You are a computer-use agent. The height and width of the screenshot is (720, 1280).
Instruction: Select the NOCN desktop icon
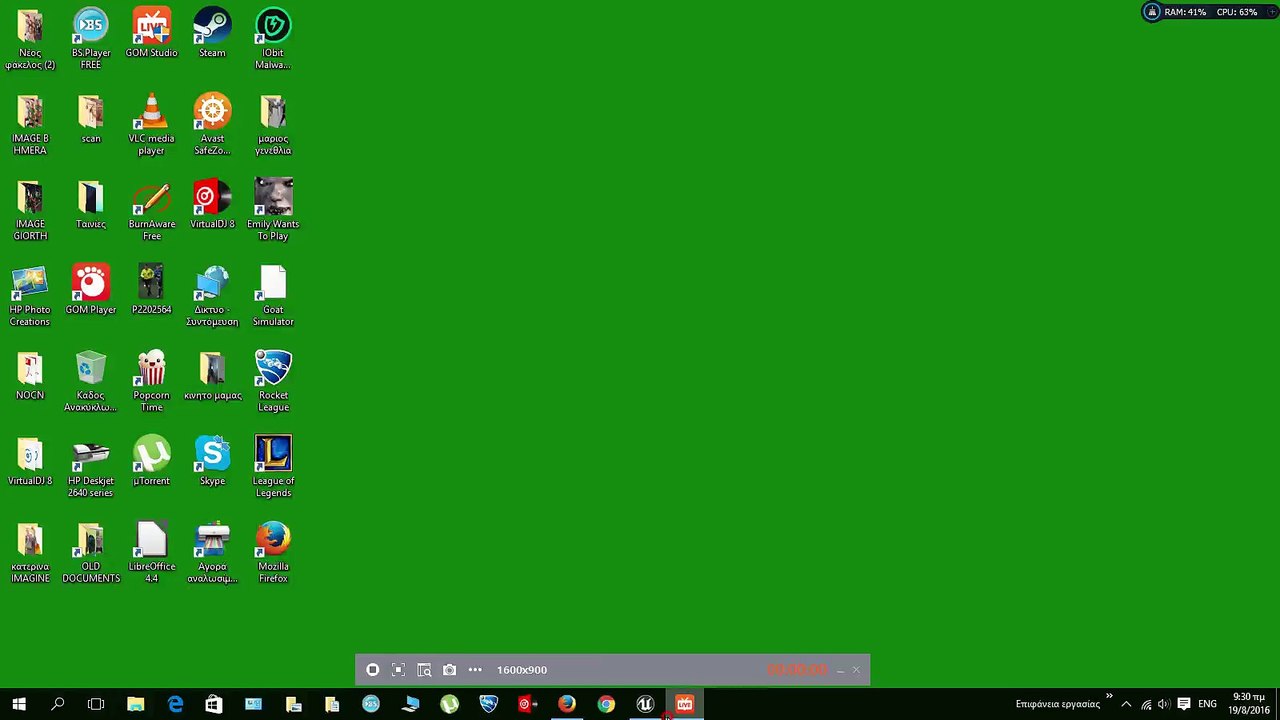pos(30,375)
